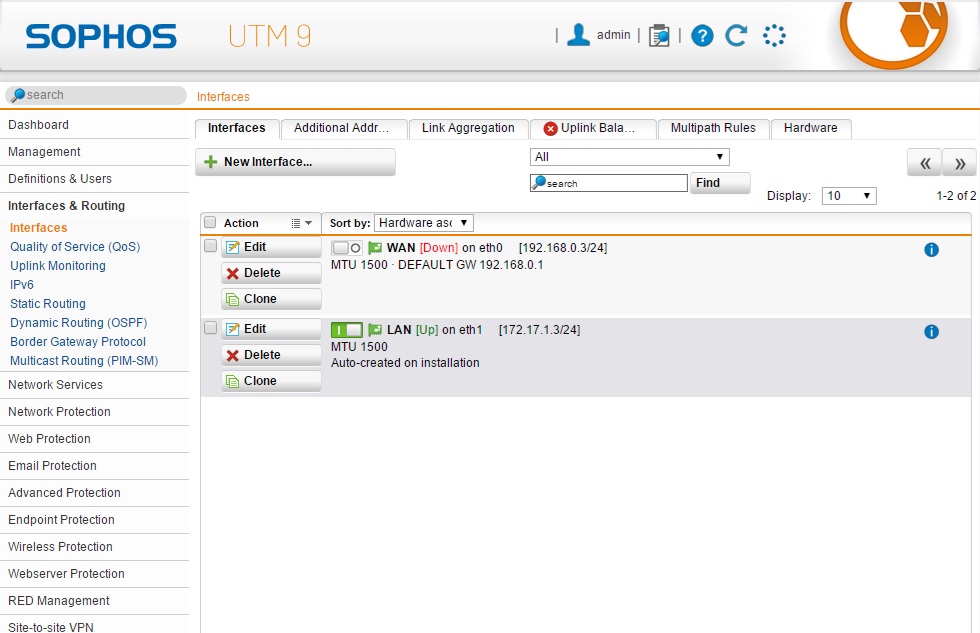Reload page with the refresh icon
This screenshot has width=980, height=633.
point(736,36)
